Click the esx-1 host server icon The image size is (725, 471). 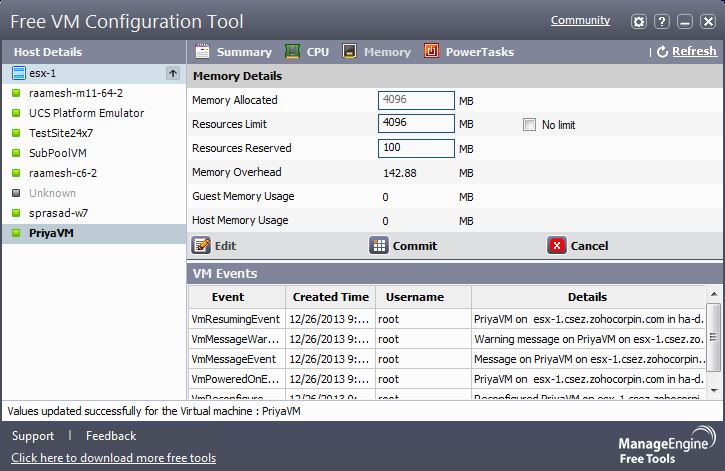click(18, 73)
